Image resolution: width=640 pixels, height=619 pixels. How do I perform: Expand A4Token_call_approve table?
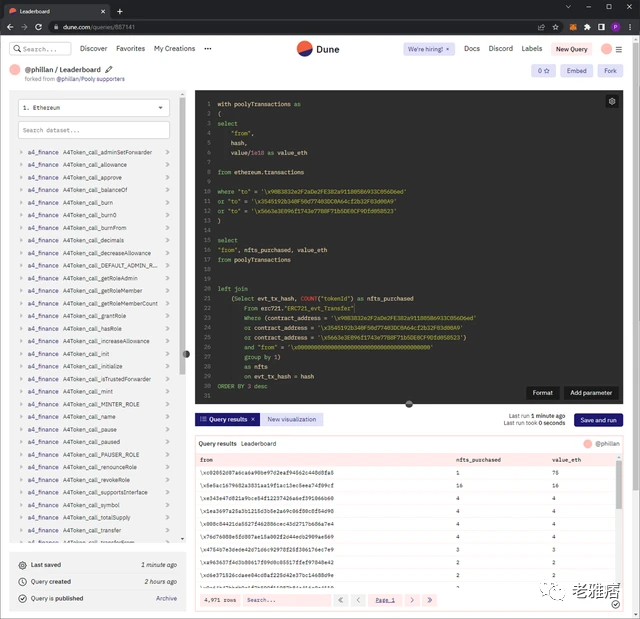pos(21,177)
